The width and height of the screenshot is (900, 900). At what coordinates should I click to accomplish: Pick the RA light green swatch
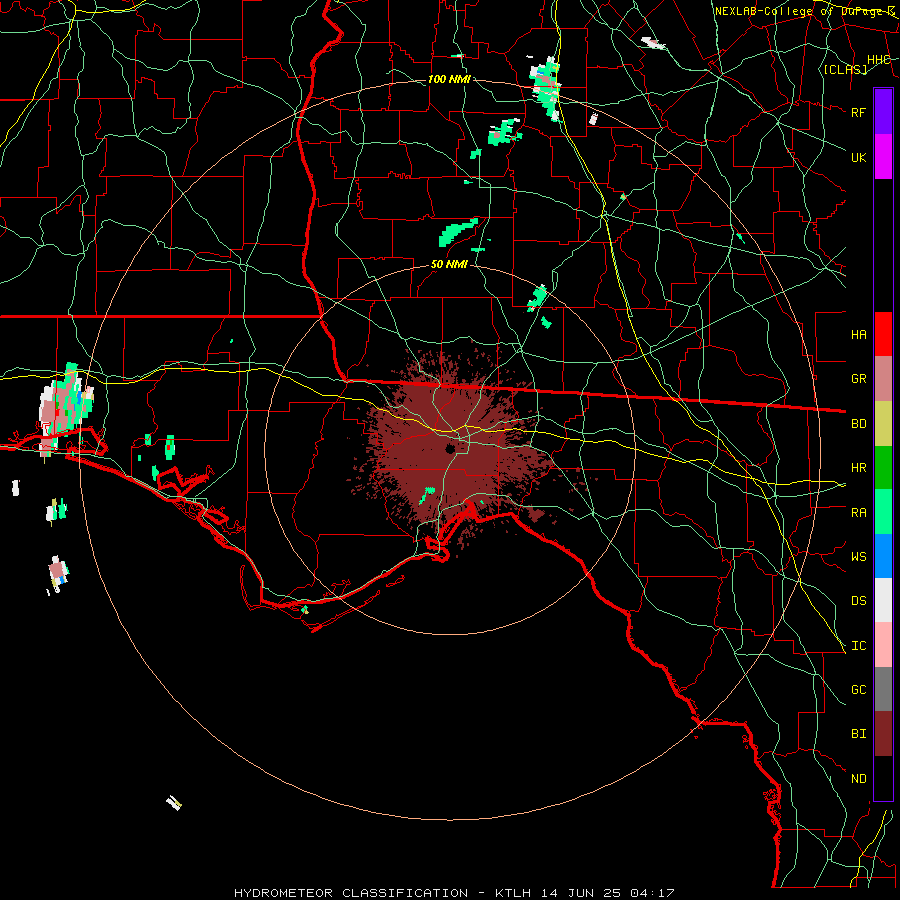click(883, 512)
